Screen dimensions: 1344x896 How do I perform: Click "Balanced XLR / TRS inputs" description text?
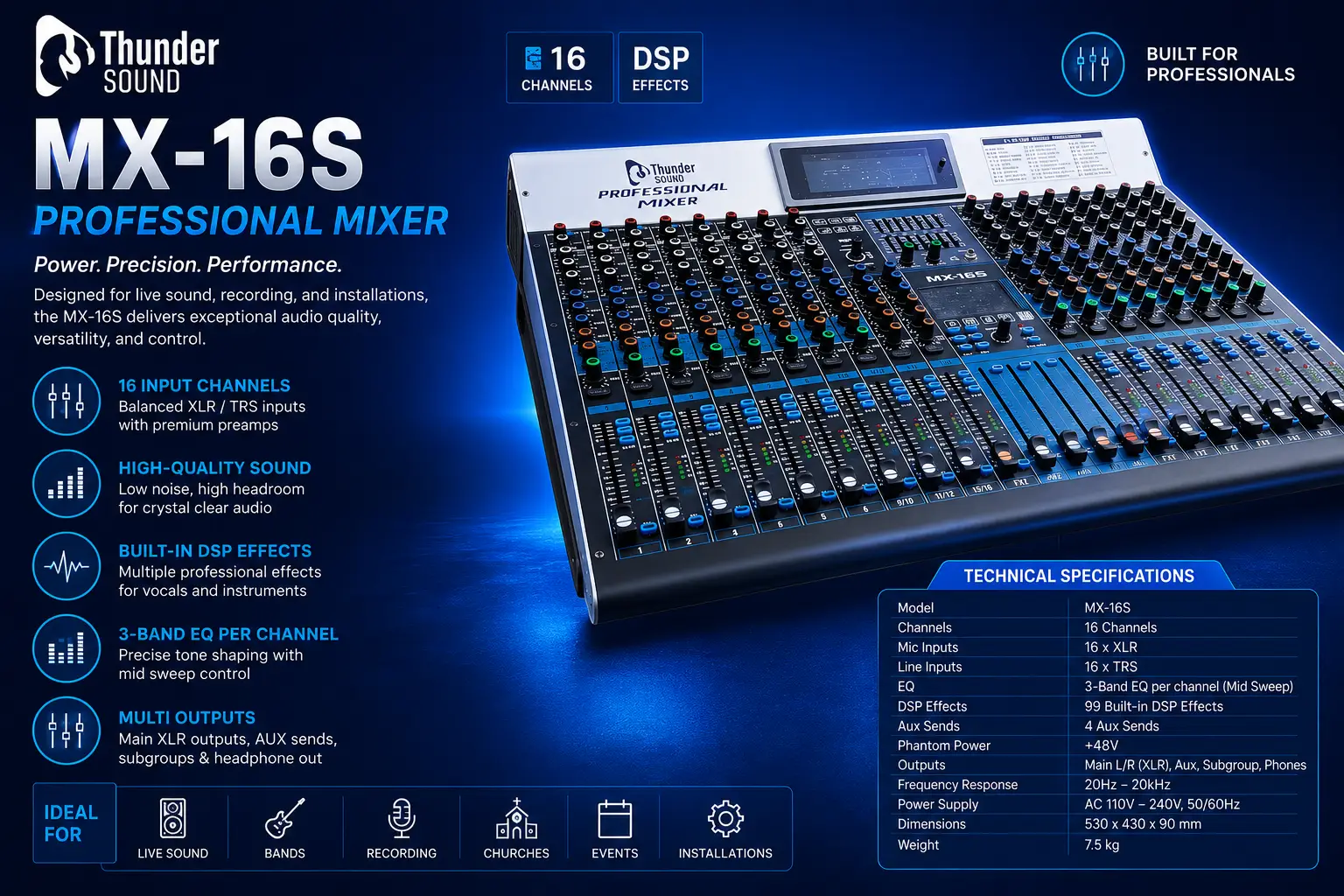[212, 407]
